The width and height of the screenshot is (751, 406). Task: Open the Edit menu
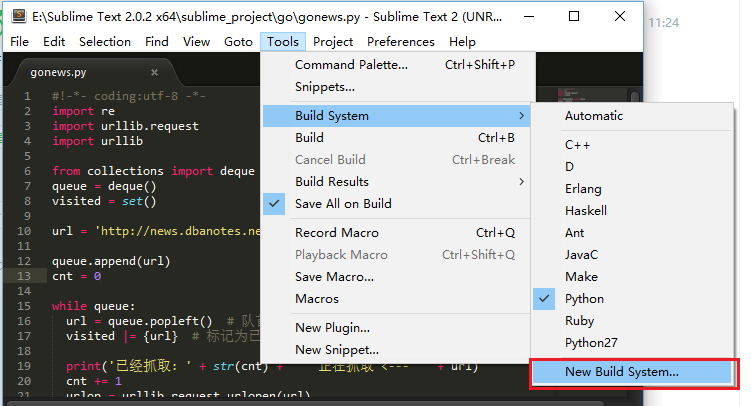point(54,42)
